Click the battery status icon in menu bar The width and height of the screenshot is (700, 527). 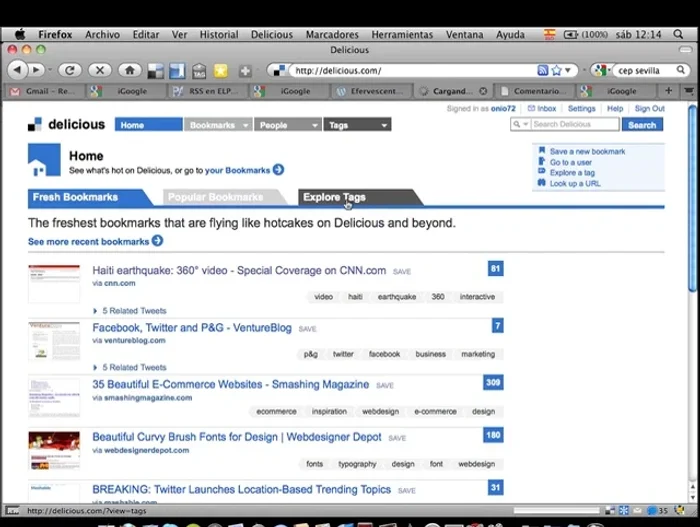tap(571, 34)
